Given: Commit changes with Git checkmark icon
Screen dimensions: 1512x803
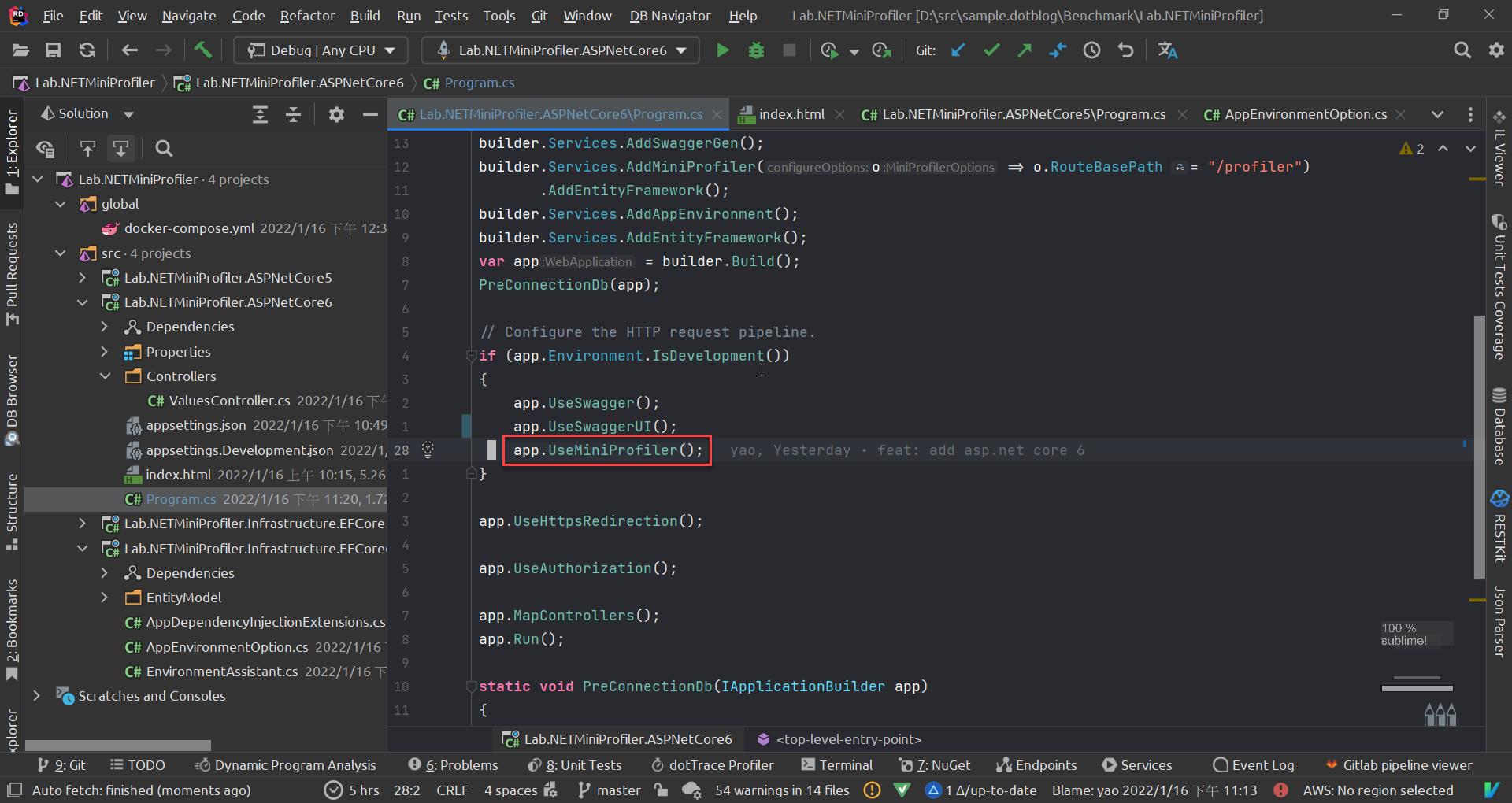Looking at the screenshot, I should point(991,50).
